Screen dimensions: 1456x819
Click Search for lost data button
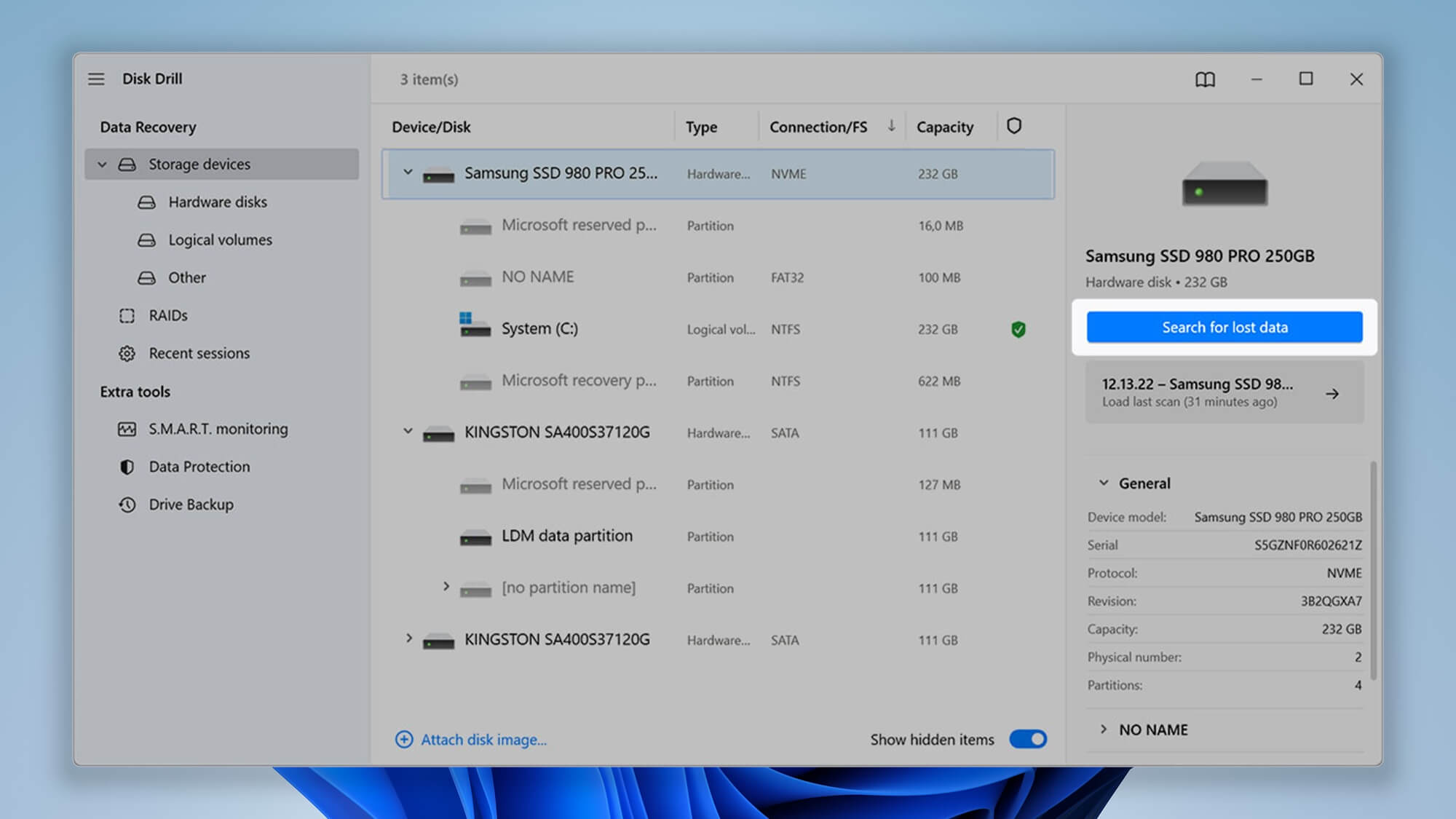point(1224,328)
